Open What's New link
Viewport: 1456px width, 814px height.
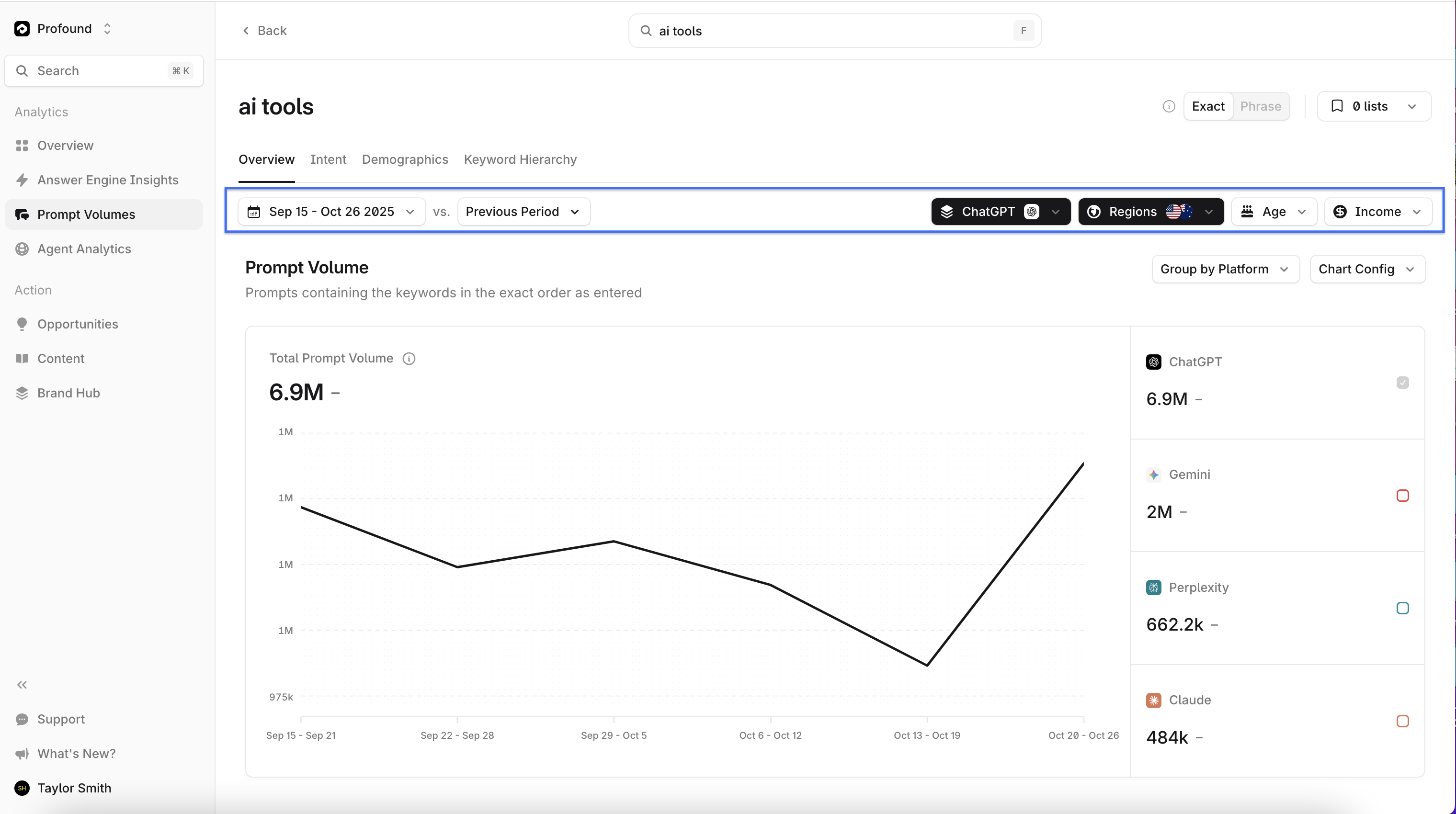[104, 754]
